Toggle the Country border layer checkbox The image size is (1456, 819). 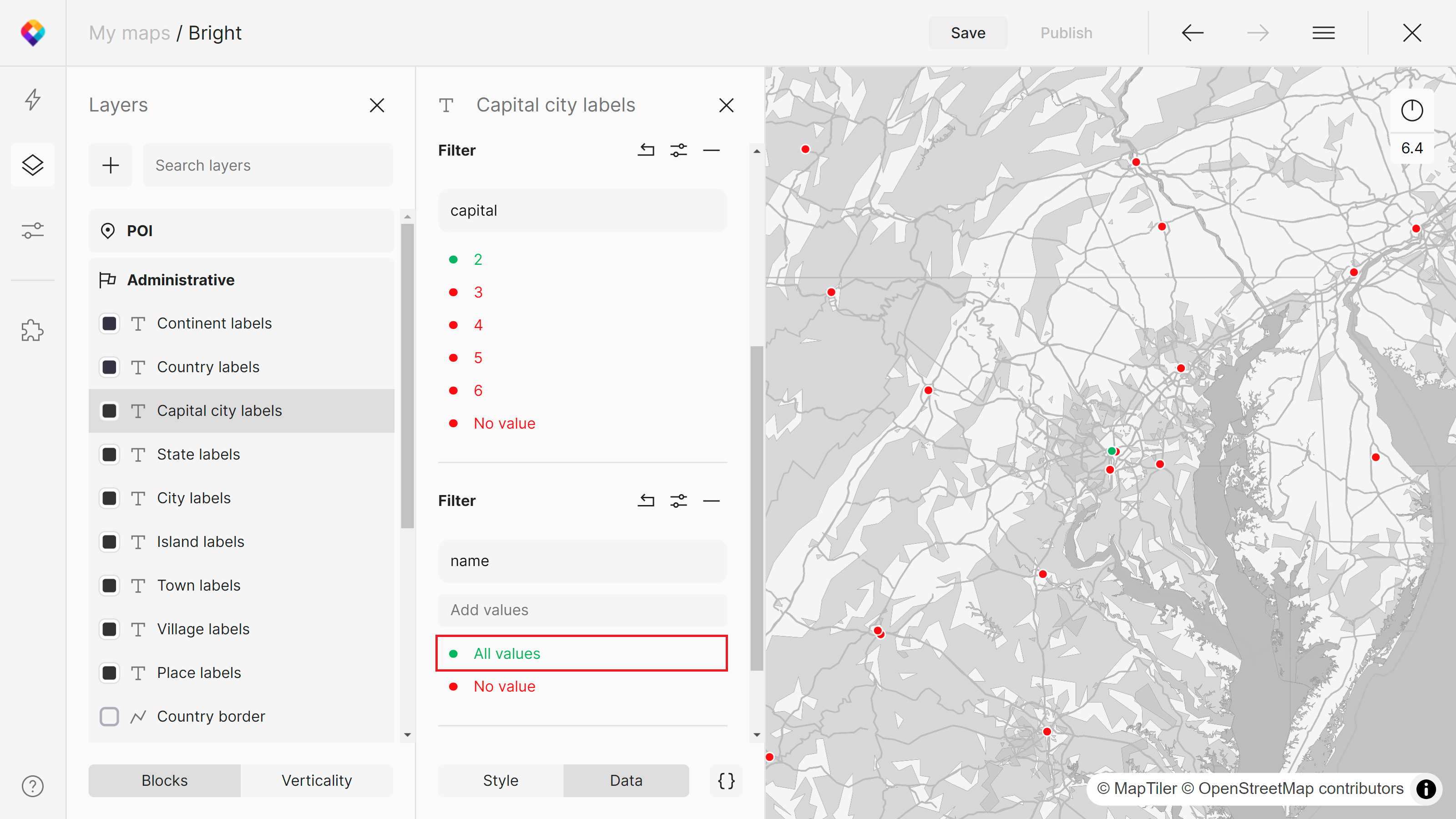pyautogui.click(x=109, y=716)
